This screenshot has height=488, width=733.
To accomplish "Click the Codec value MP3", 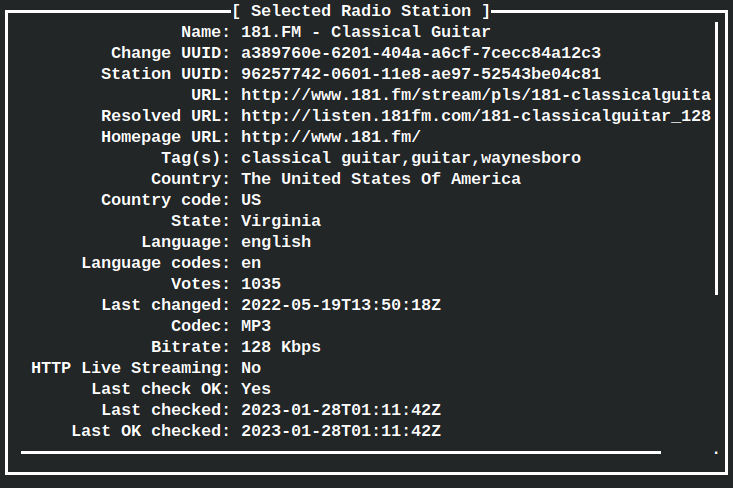I will point(256,326).
